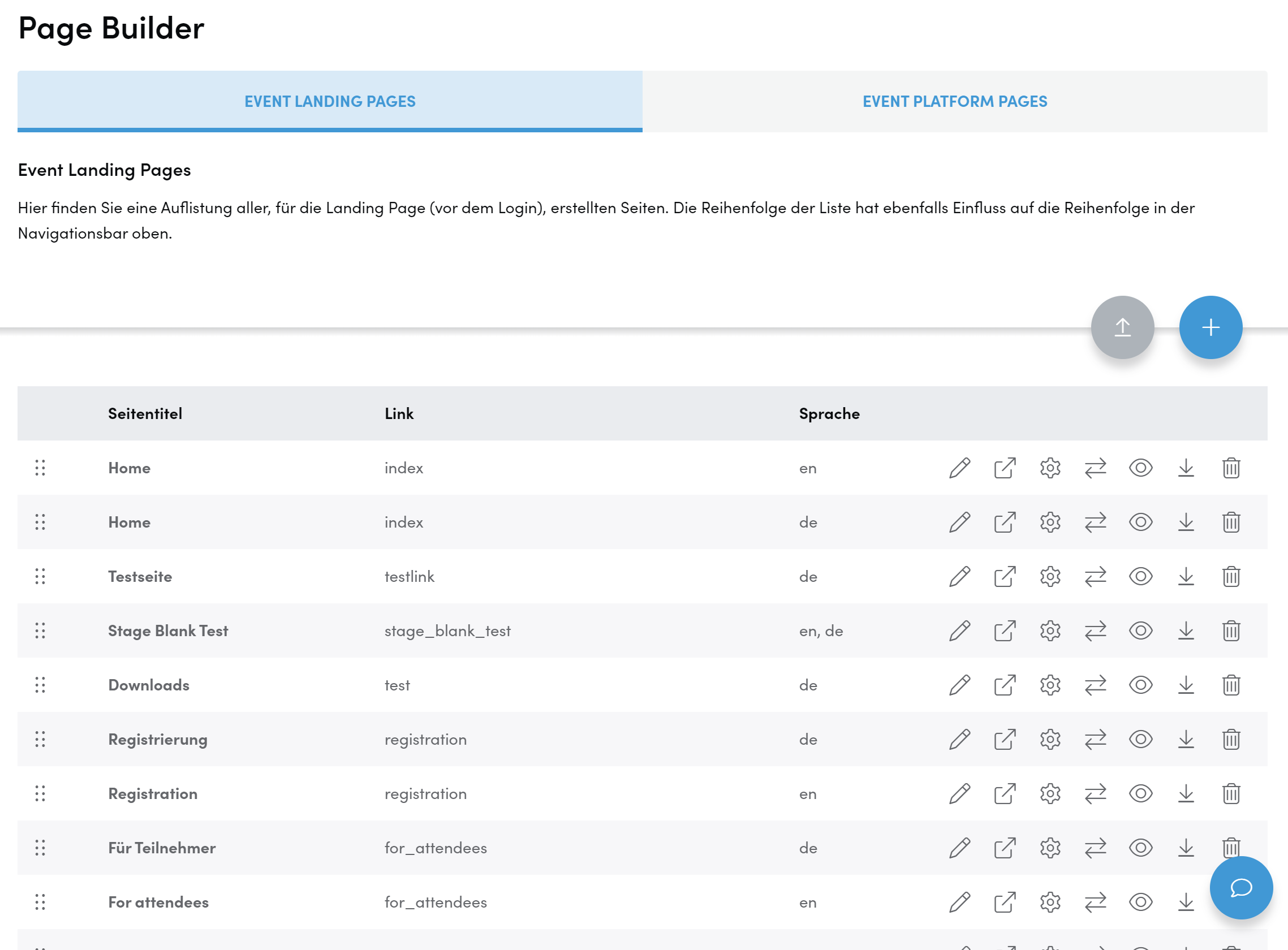Open the Downloads page externally
Image resolution: width=1288 pixels, height=950 pixels.
(x=1005, y=685)
